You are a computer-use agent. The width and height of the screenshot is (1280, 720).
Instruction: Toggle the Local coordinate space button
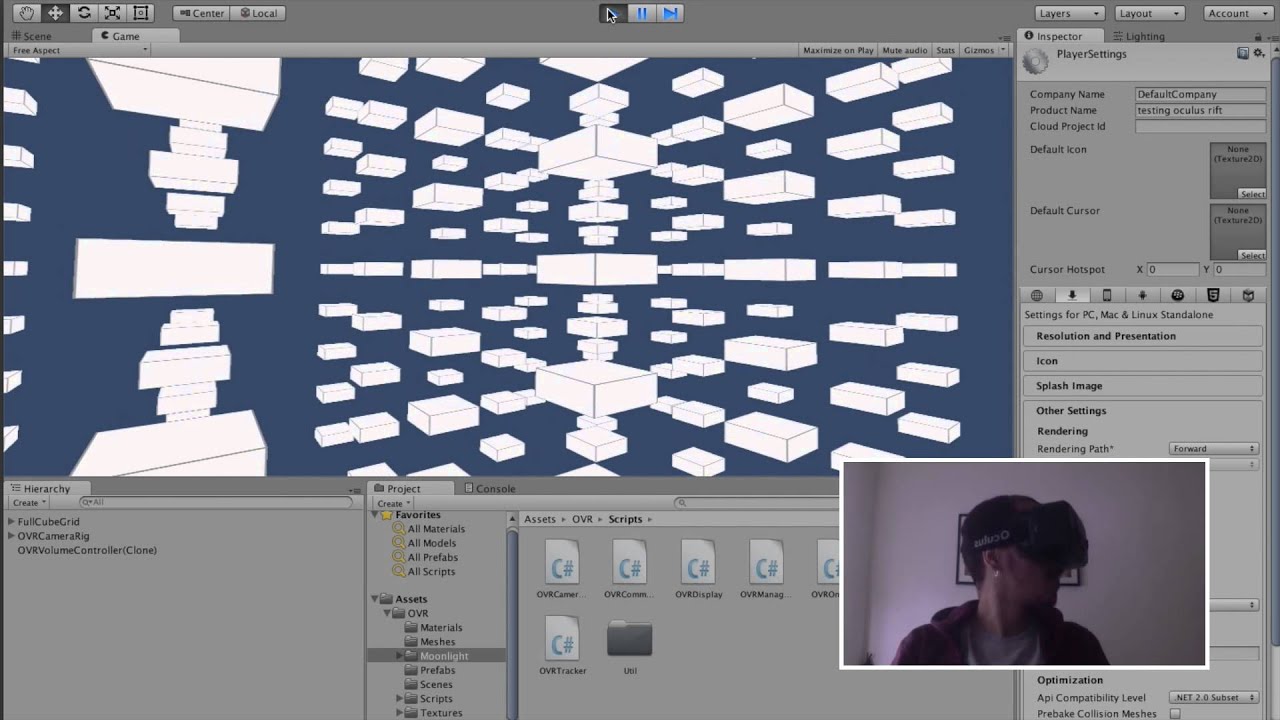click(x=257, y=13)
